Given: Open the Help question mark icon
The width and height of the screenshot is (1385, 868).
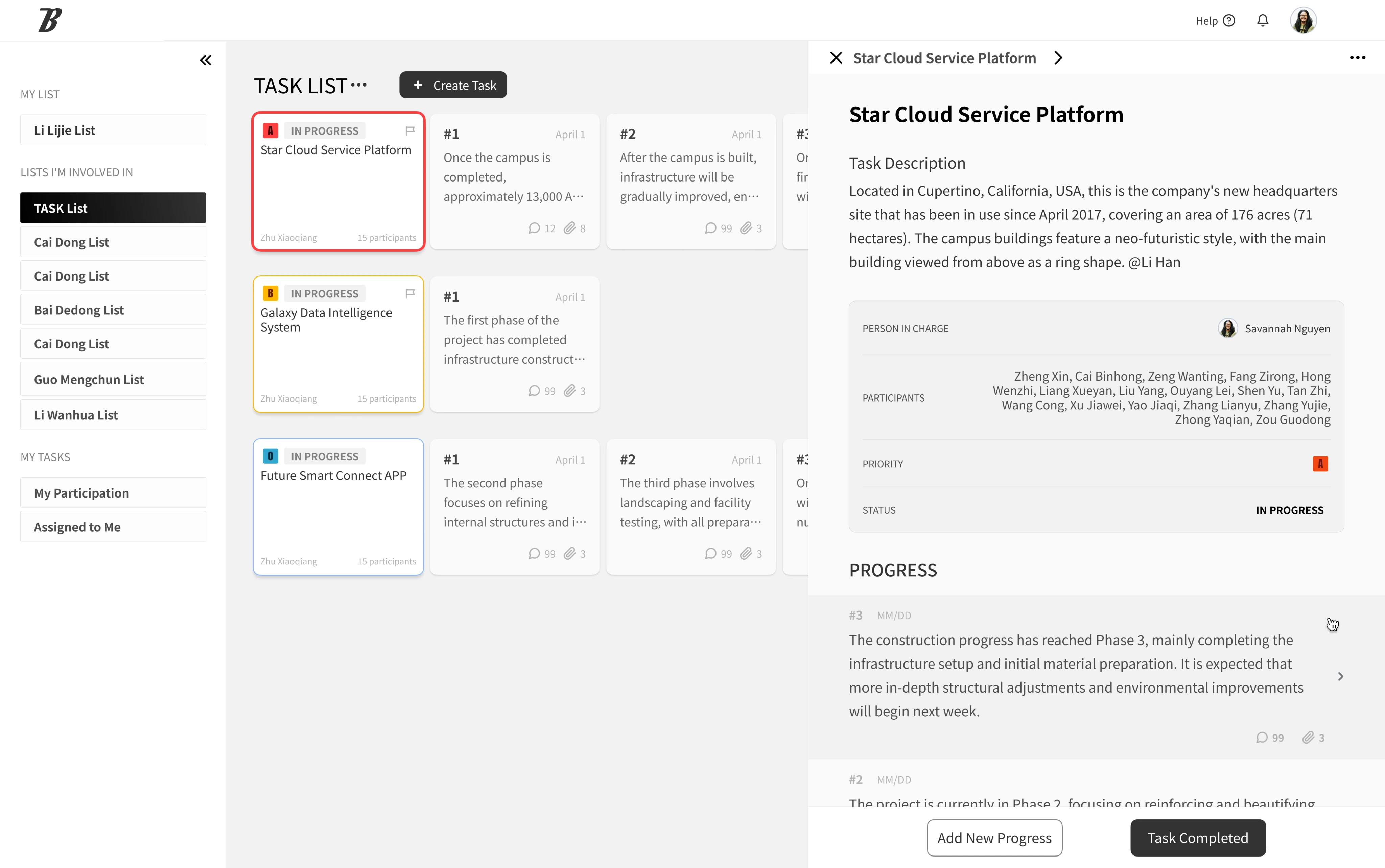Looking at the screenshot, I should pyautogui.click(x=1229, y=21).
